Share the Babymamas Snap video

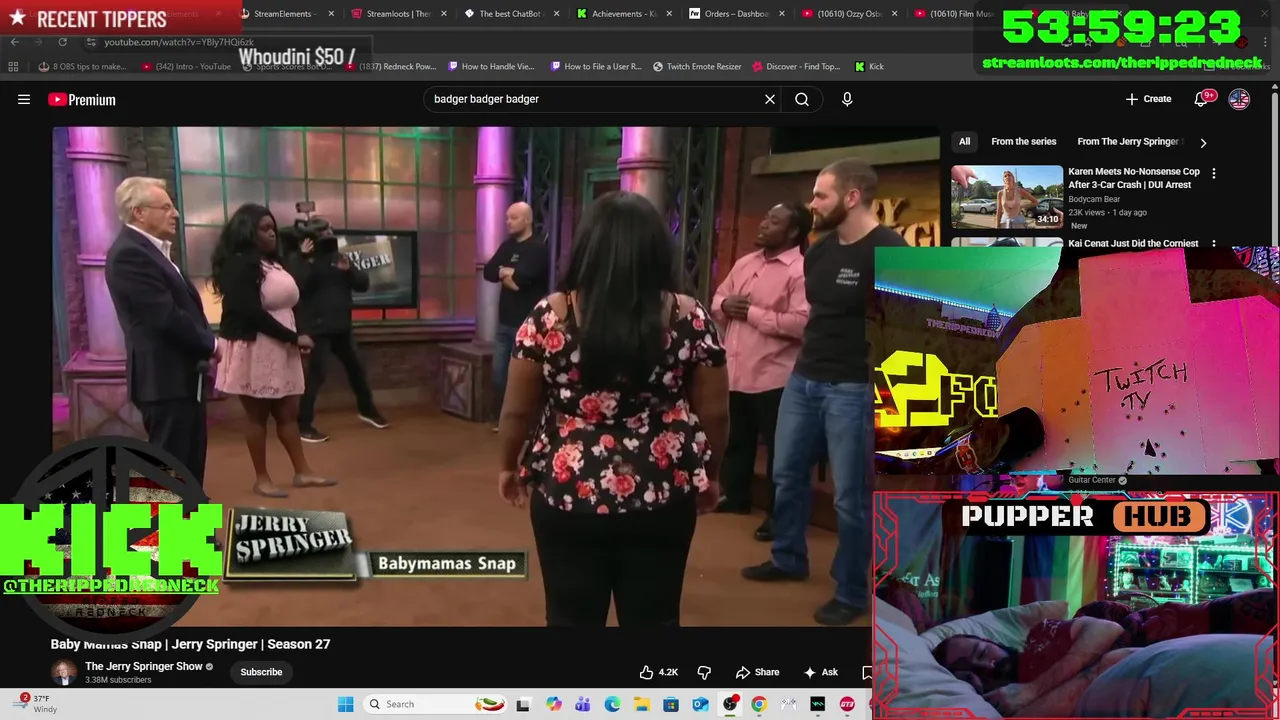tap(757, 672)
